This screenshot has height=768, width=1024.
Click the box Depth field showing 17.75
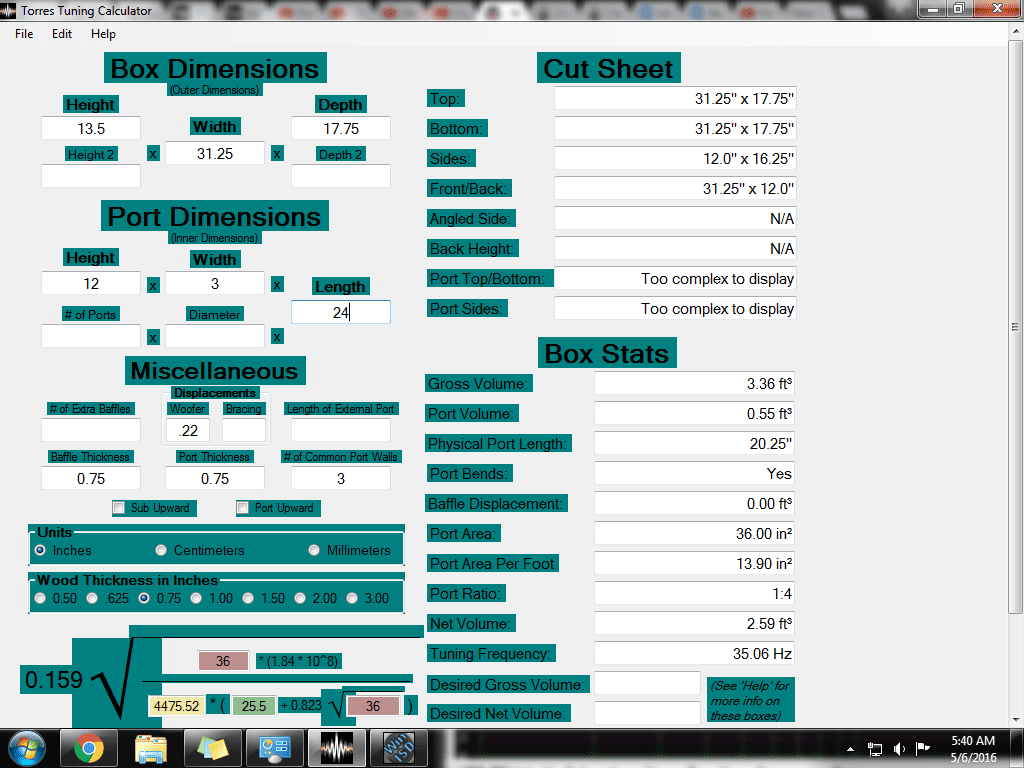[x=341, y=128]
